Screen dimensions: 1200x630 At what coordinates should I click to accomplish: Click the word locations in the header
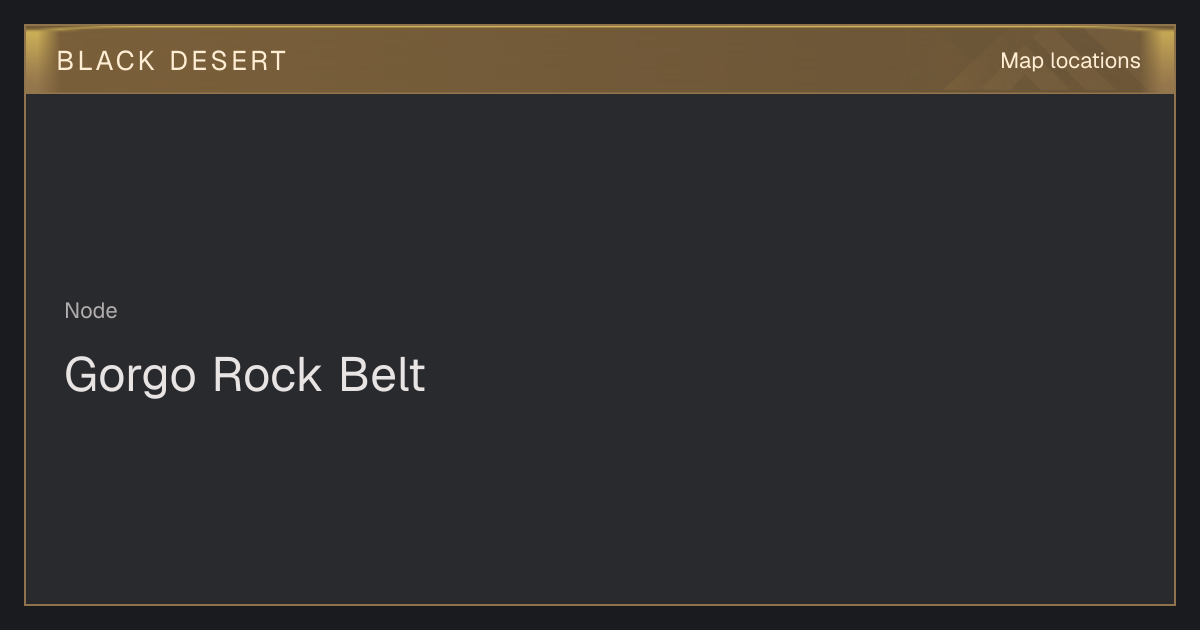coord(1095,61)
